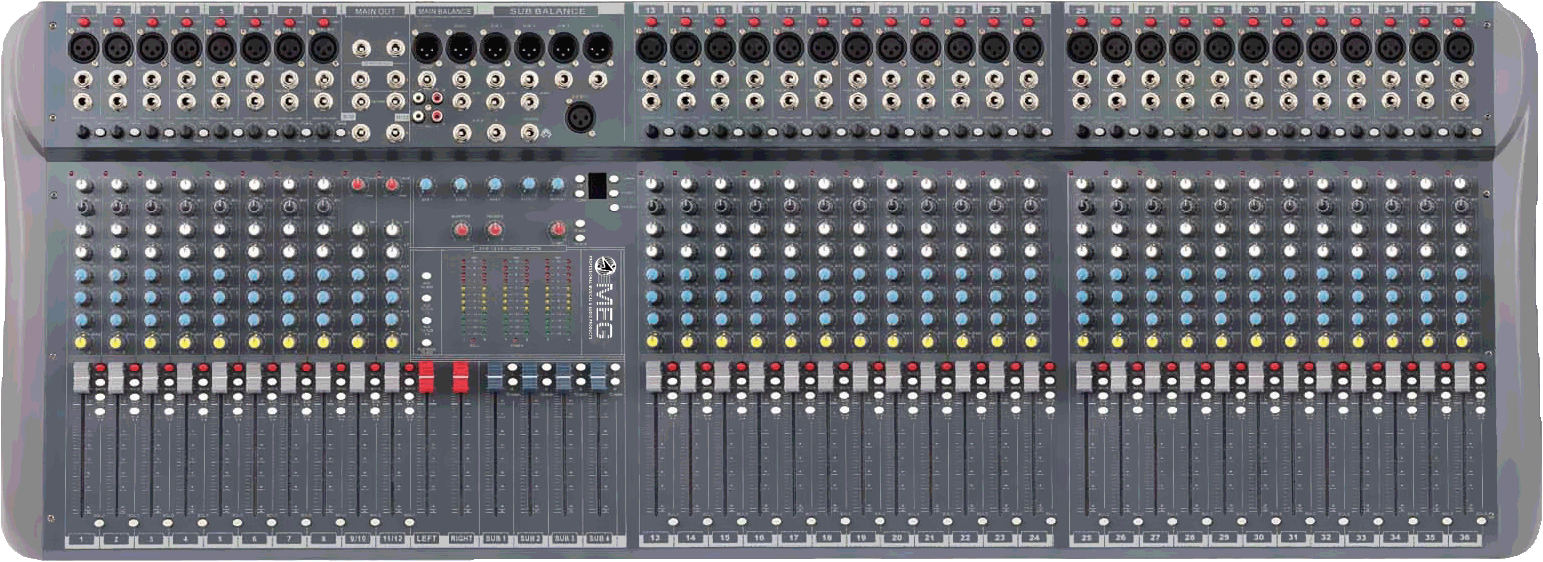The image size is (1543, 562).
Task: Click the blue SUB 1 fader
Action: pos(495,377)
